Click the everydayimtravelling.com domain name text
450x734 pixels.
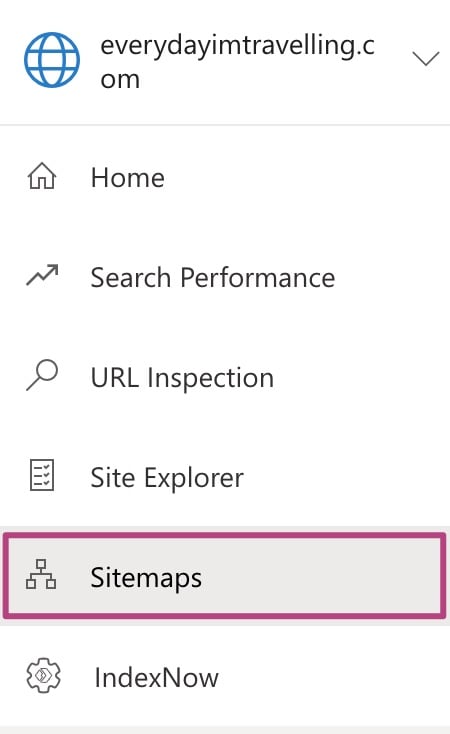(237, 62)
